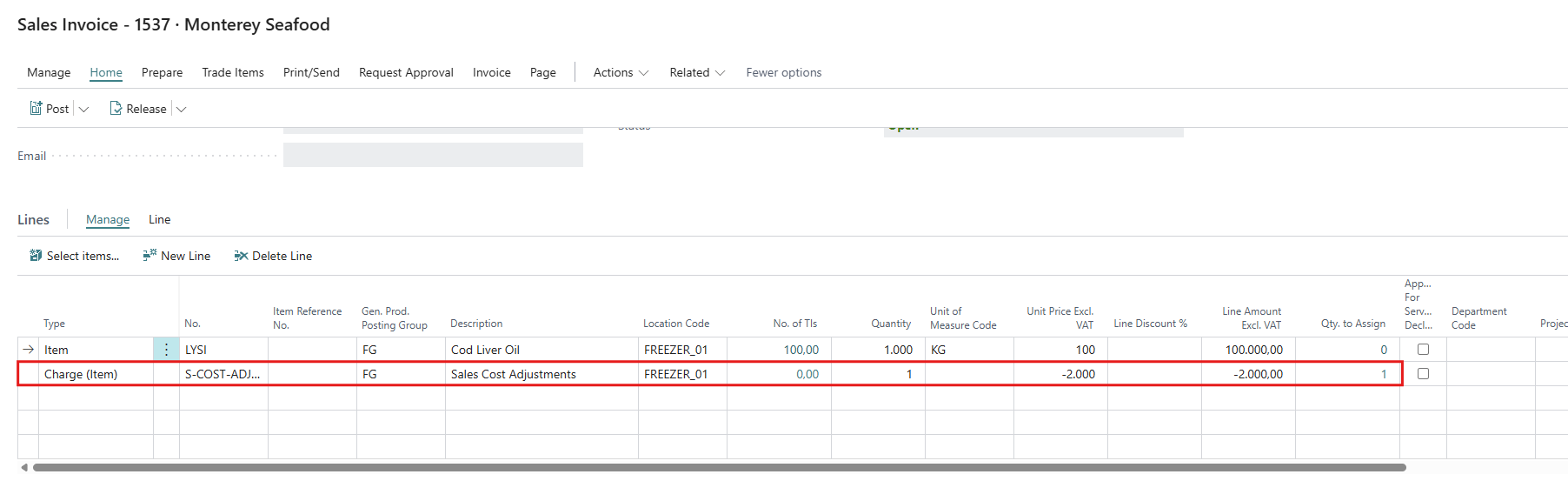This screenshot has width=1568, height=481.
Task: Open the three-dot menu on the LYSI row
Action: (x=166, y=350)
